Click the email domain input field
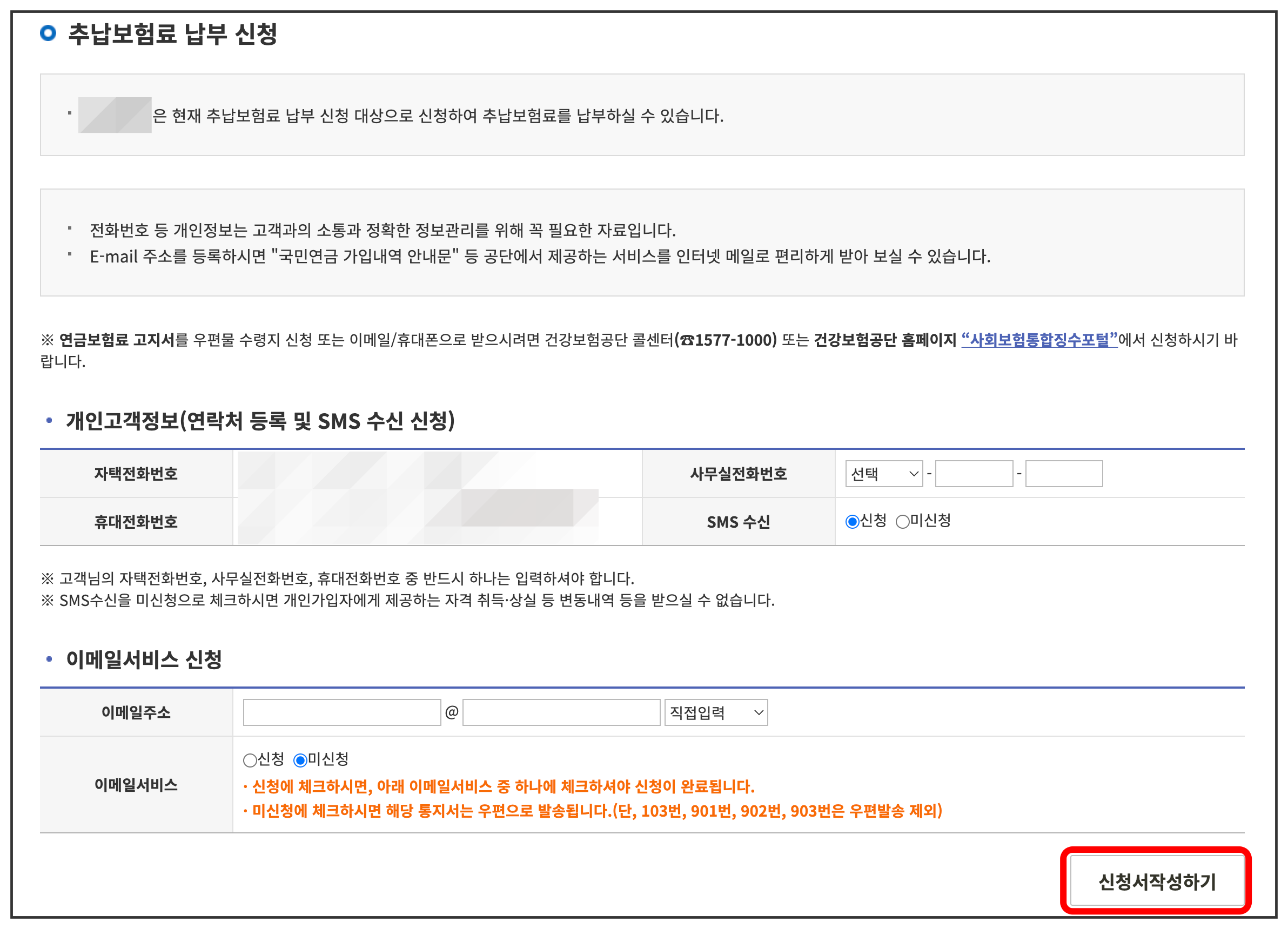This screenshot has width=1288, height=929. (561, 712)
